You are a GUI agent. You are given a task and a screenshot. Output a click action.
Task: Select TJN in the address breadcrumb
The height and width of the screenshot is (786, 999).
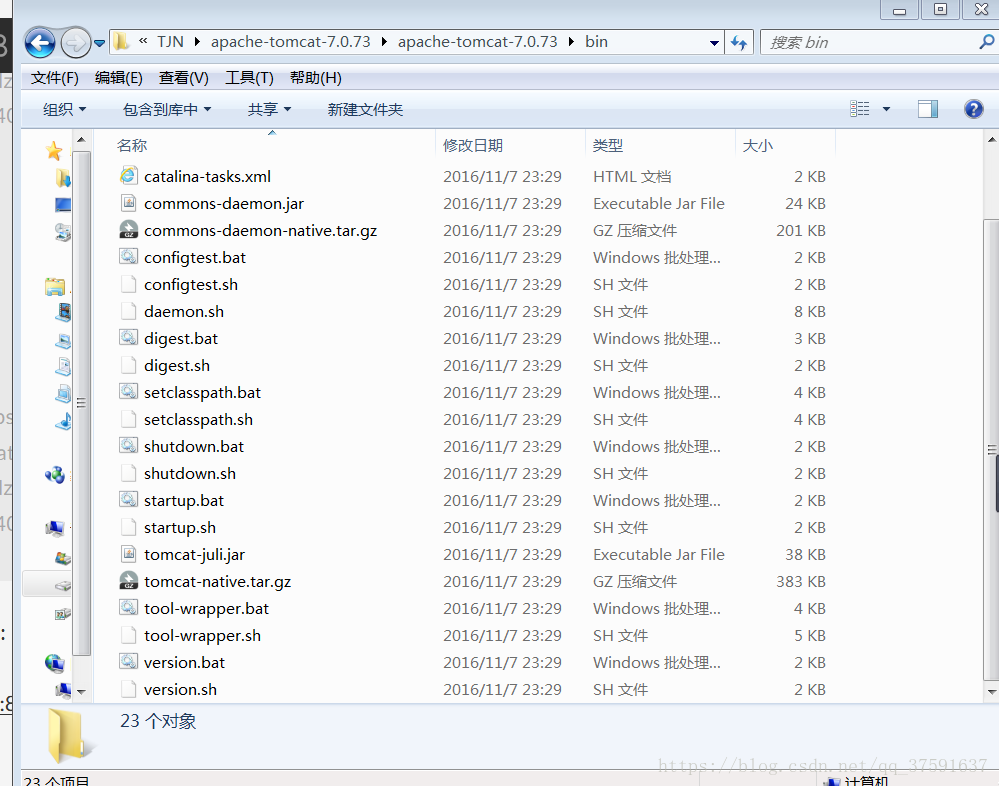170,42
